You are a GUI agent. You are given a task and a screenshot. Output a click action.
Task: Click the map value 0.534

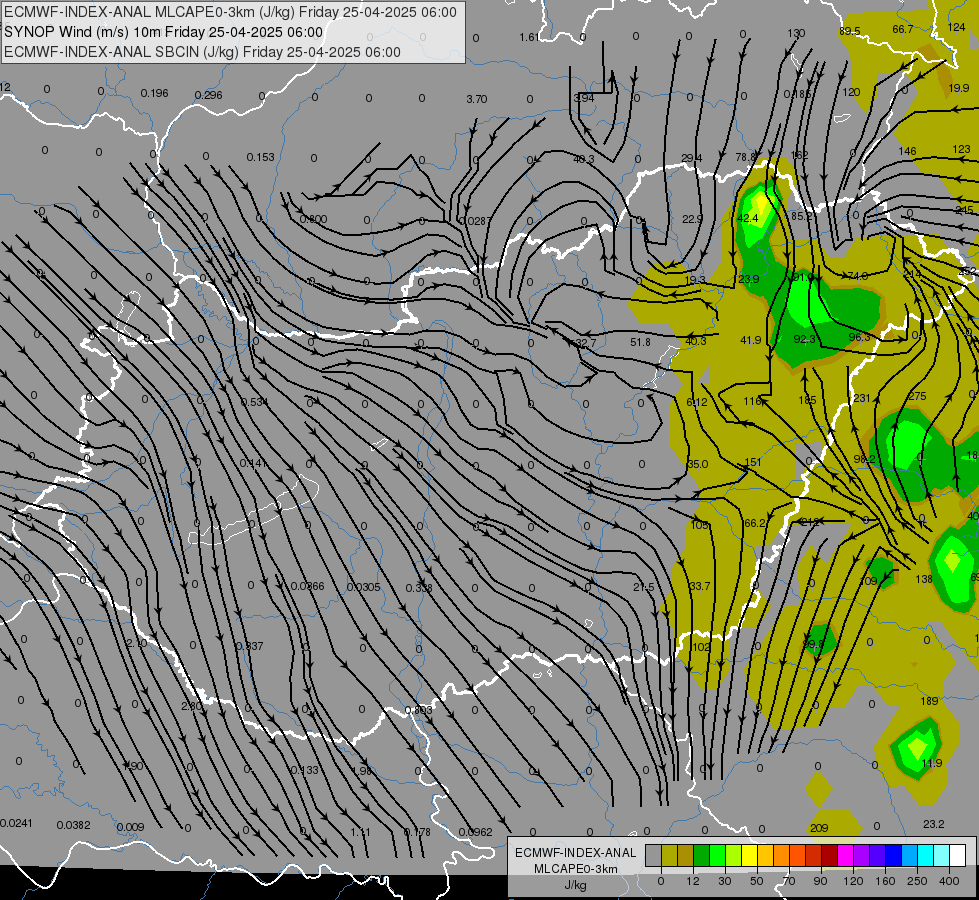tap(254, 402)
